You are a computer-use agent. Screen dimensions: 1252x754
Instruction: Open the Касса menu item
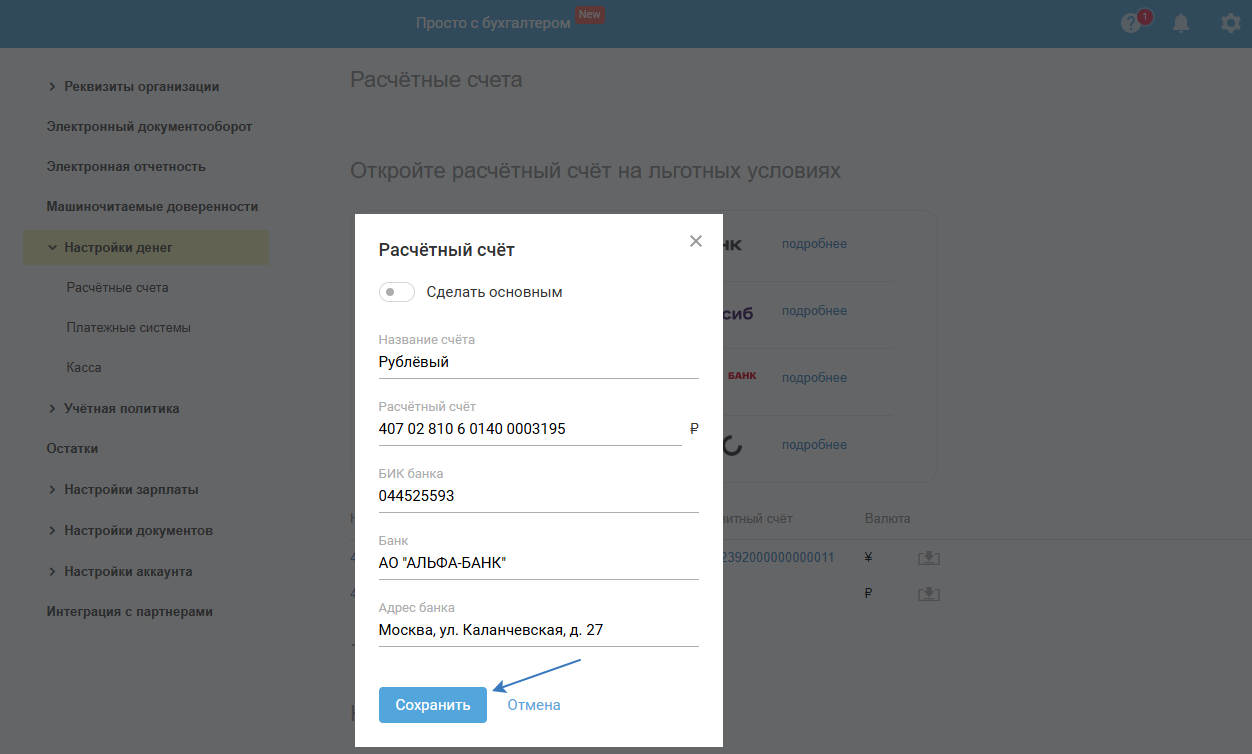point(84,367)
